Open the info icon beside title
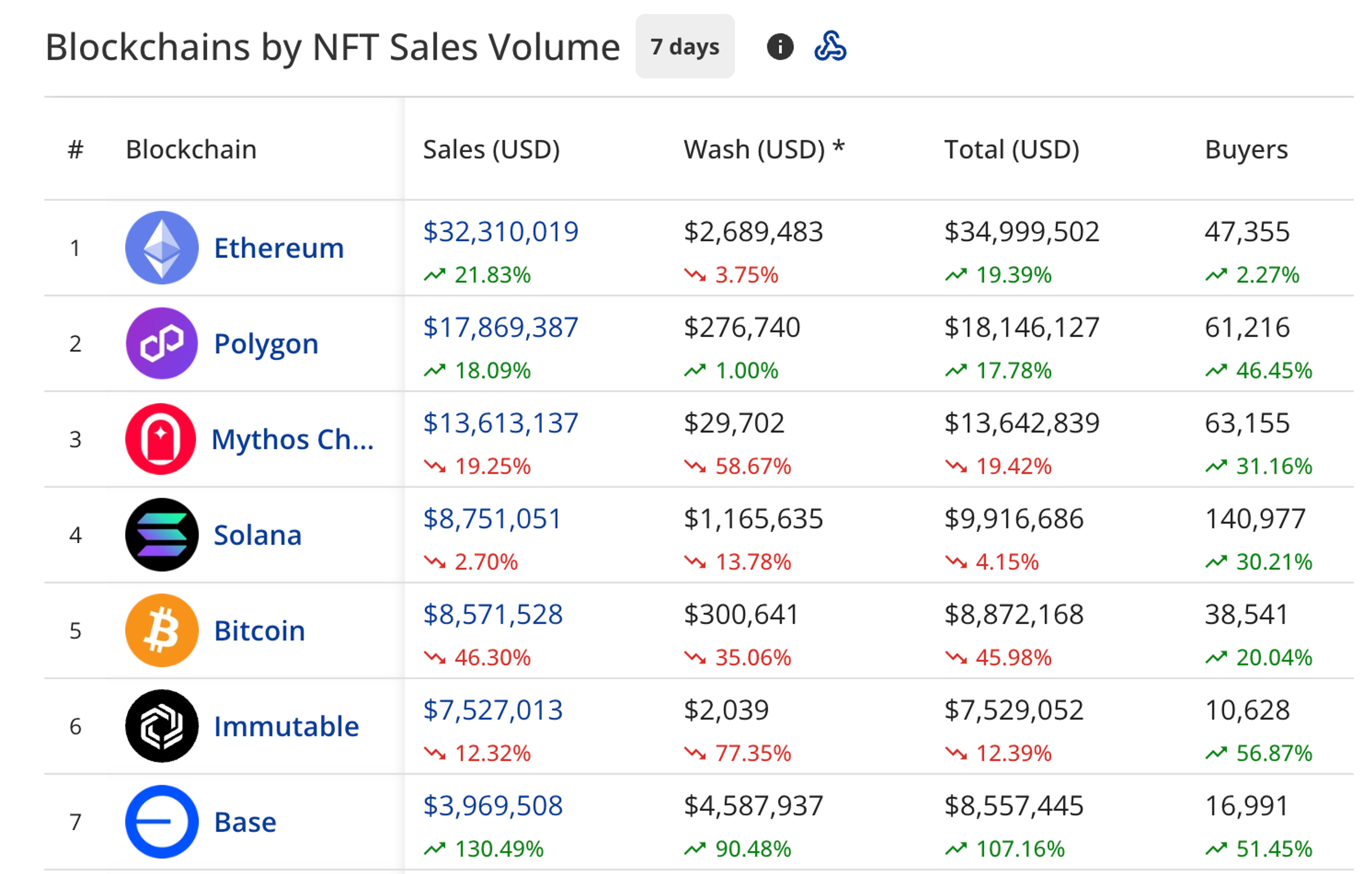The width and height of the screenshot is (1372, 874). pos(780,47)
